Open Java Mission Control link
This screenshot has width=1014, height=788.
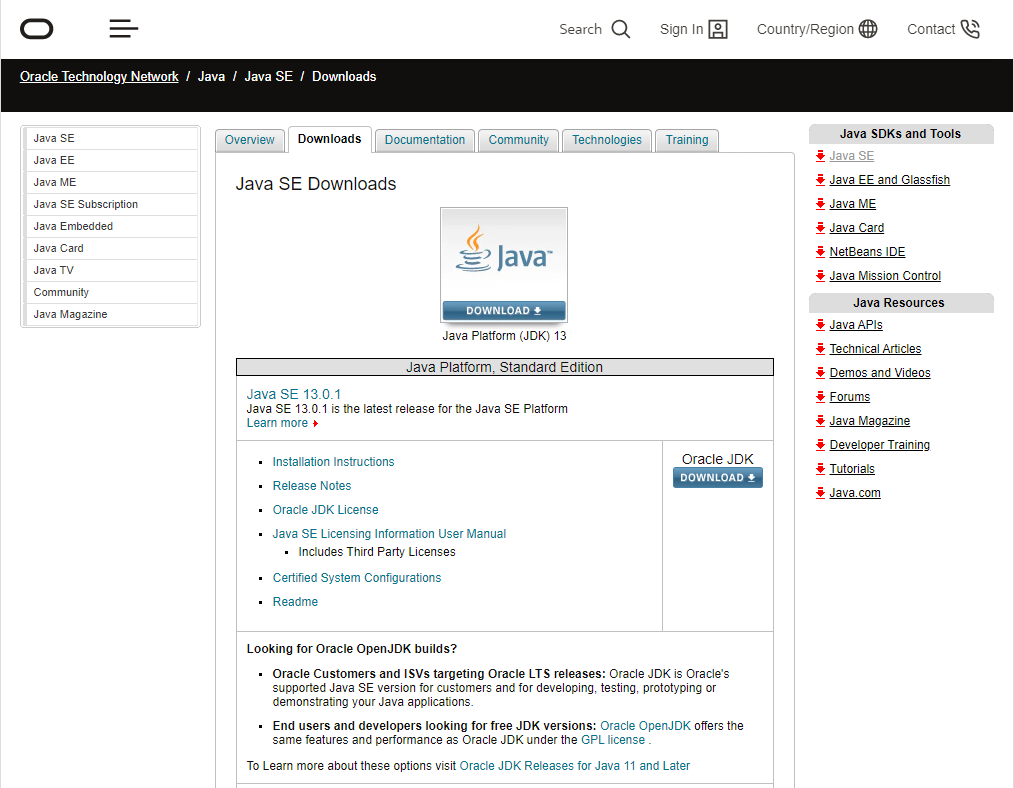pos(885,275)
